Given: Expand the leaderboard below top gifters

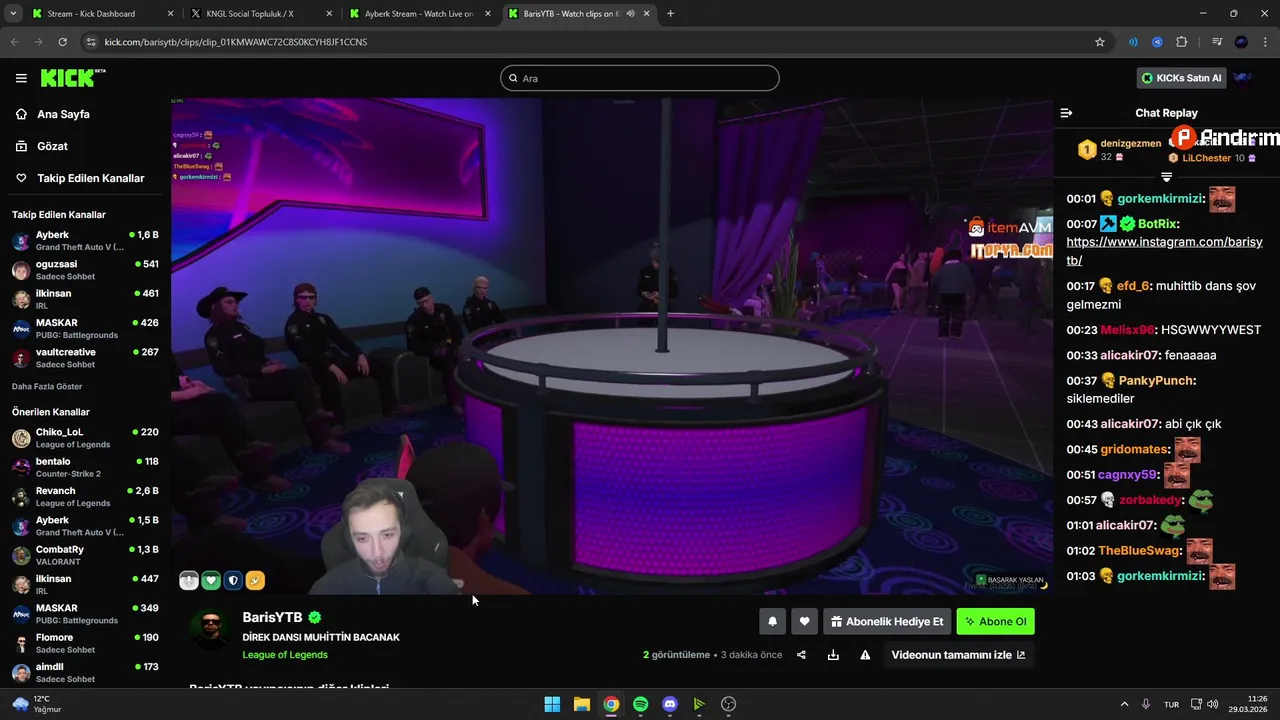Looking at the screenshot, I should tap(1166, 177).
